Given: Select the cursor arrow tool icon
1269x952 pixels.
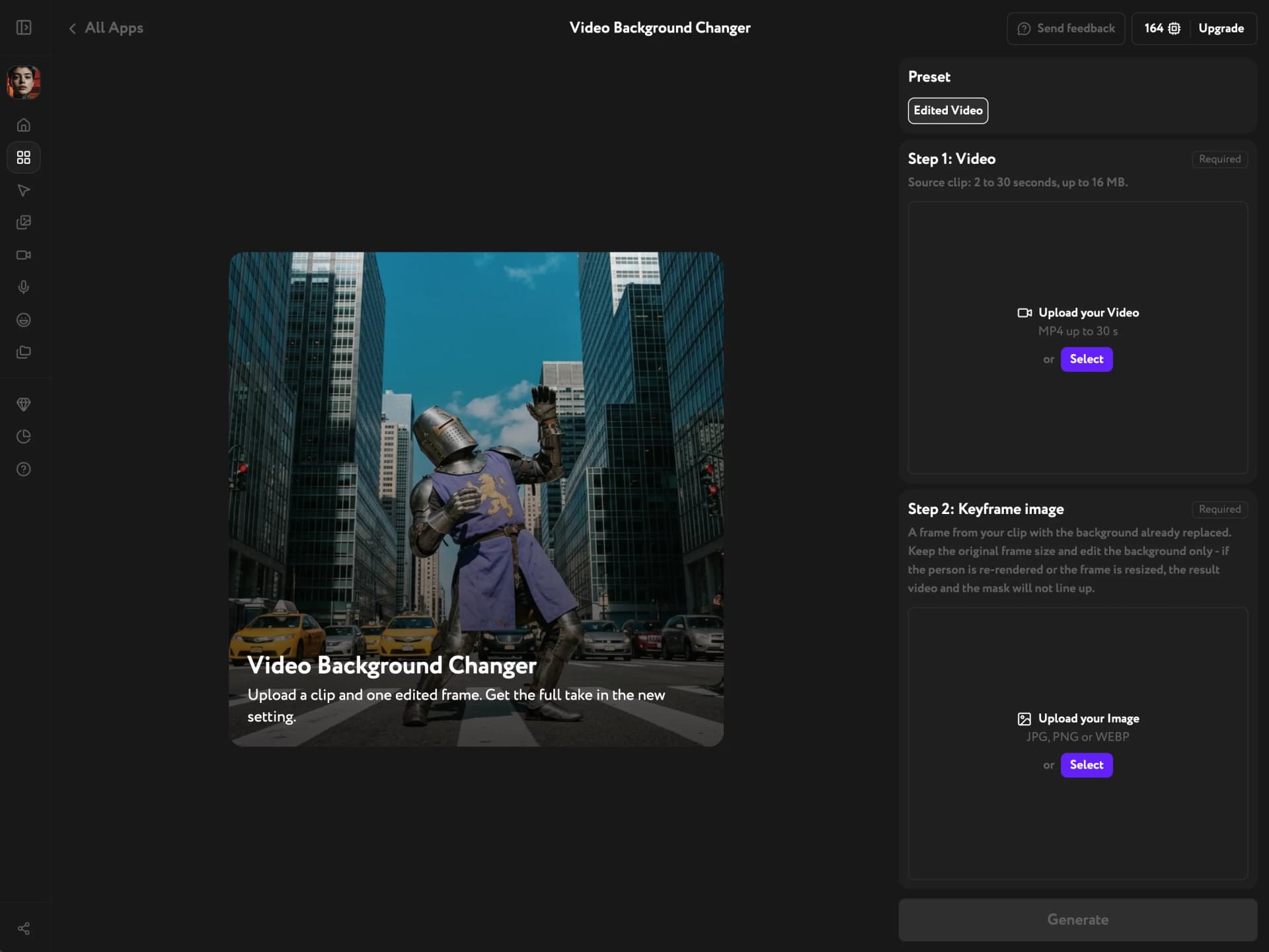Looking at the screenshot, I should pos(24,190).
